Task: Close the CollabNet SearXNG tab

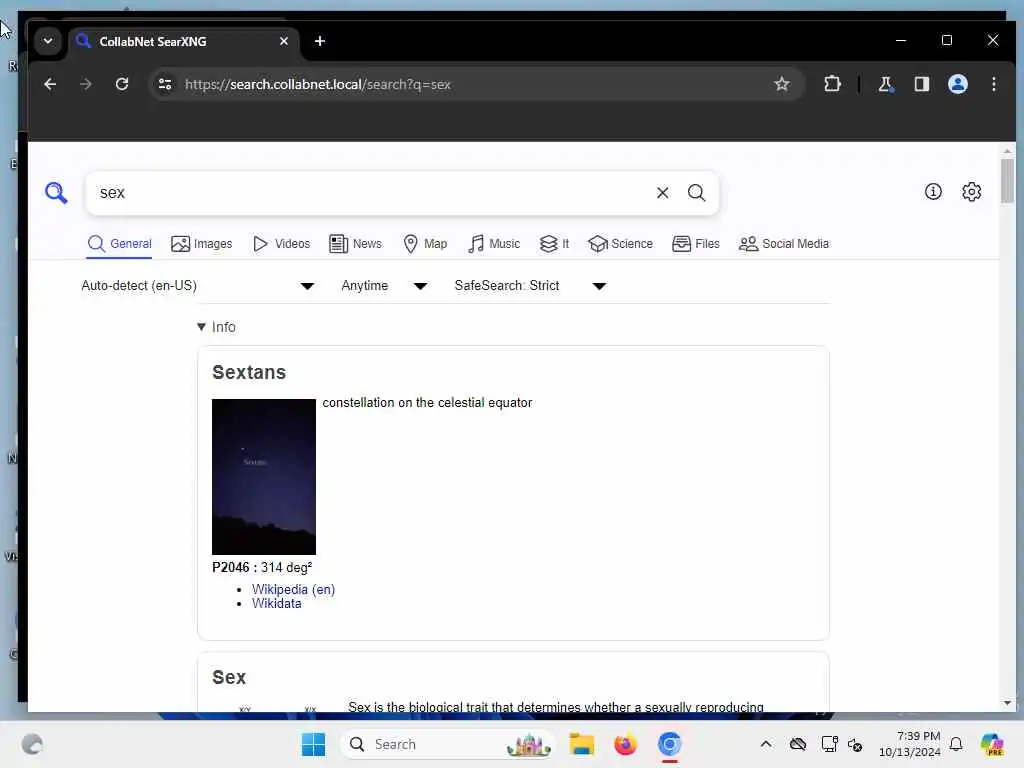Action: pos(283,41)
